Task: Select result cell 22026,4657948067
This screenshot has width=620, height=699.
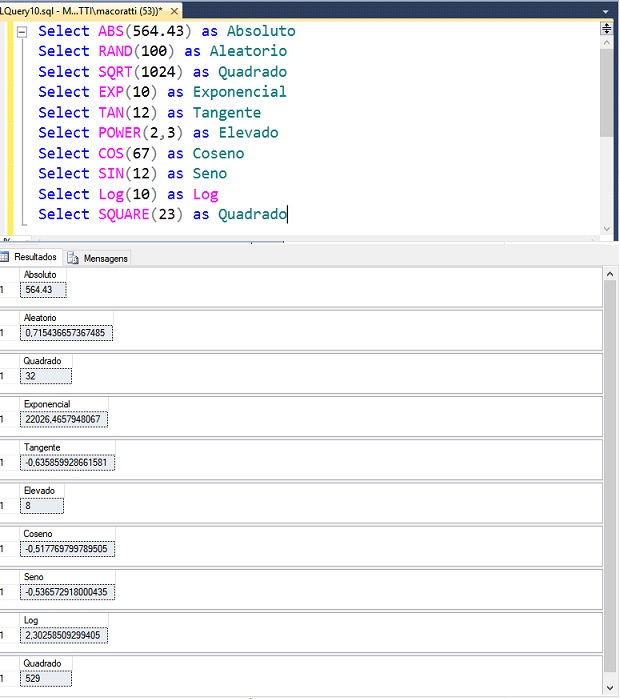Action: click(64, 419)
